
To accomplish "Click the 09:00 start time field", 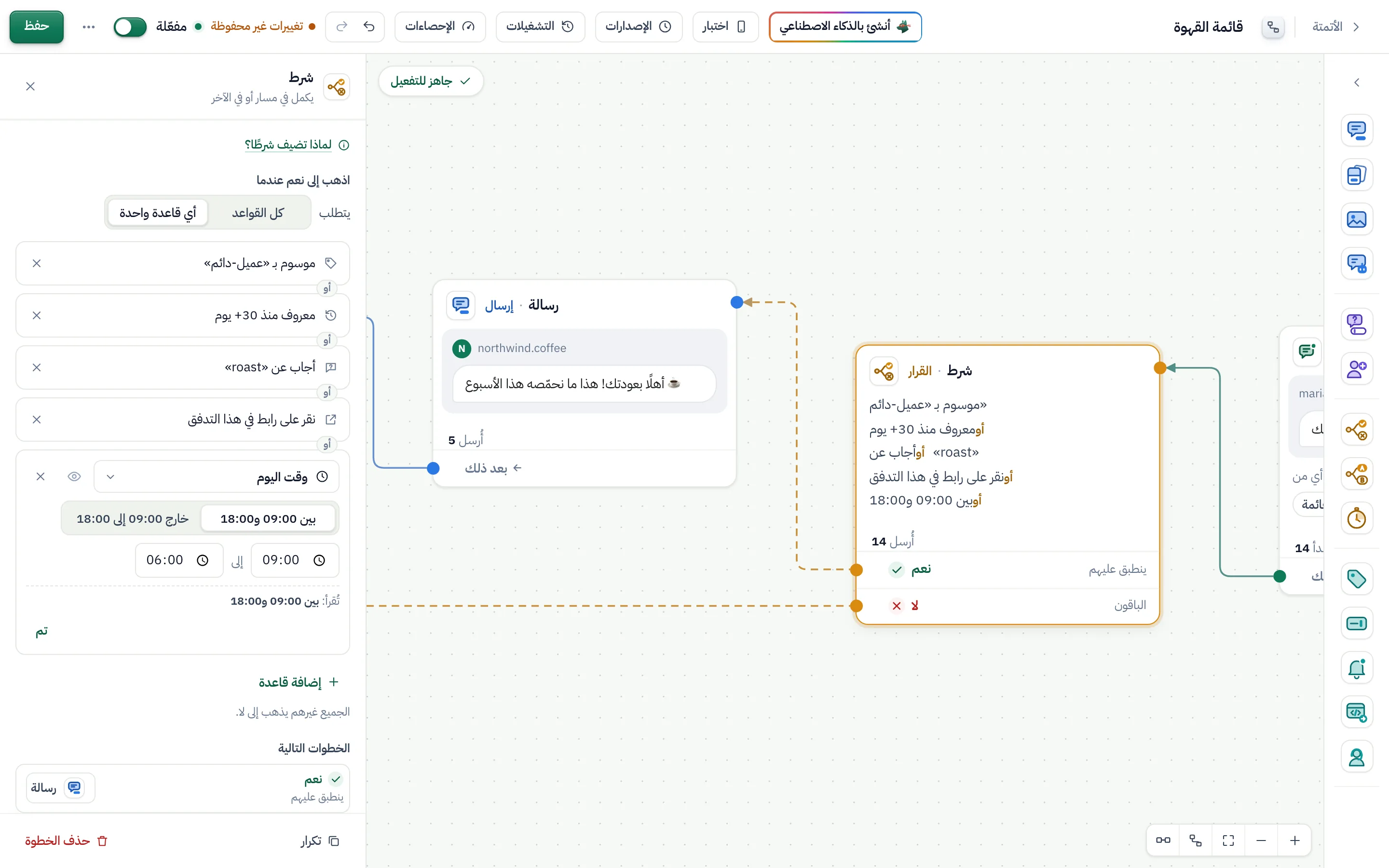I will (295, 560).
